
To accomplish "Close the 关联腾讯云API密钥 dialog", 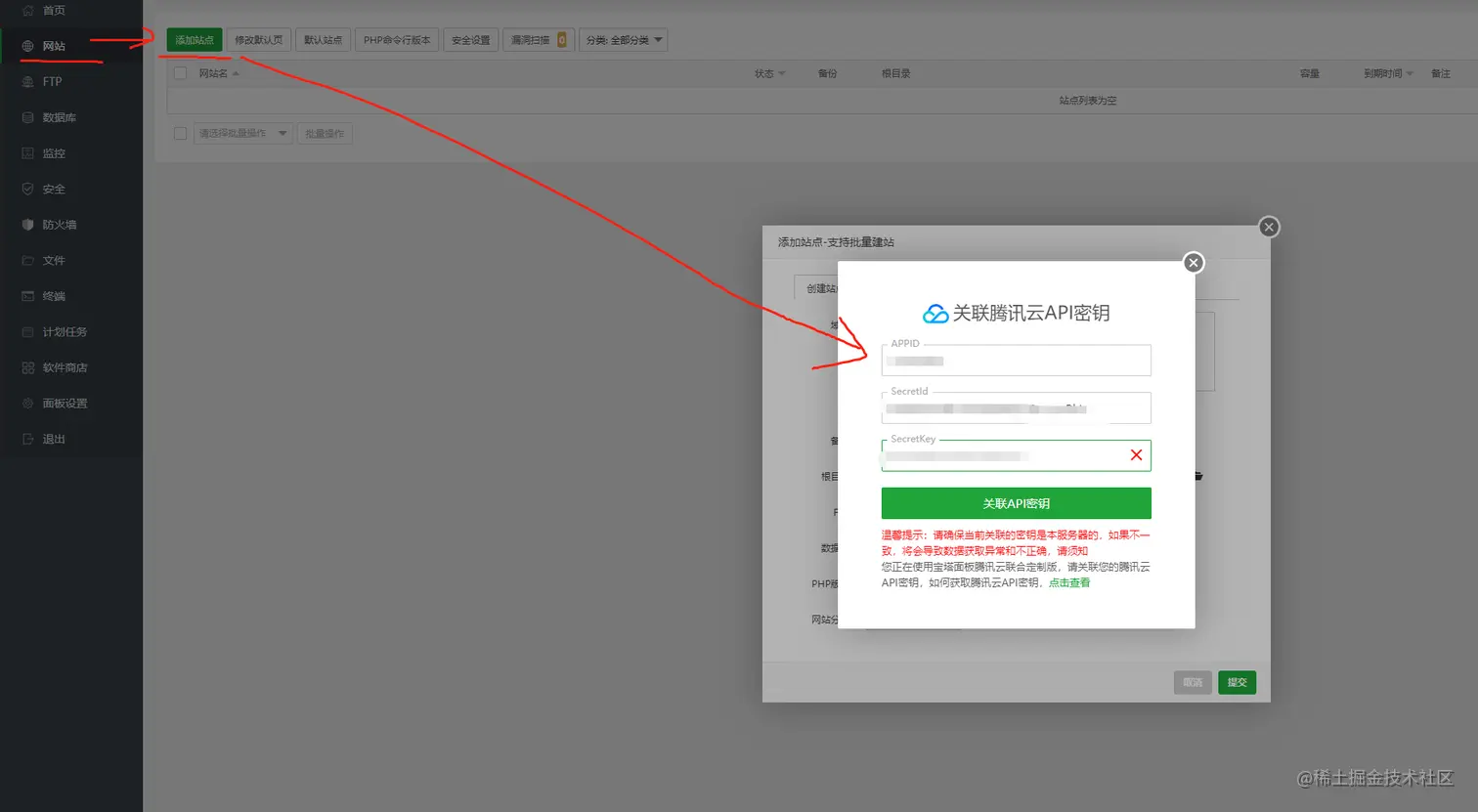I will click(1194, 262).
